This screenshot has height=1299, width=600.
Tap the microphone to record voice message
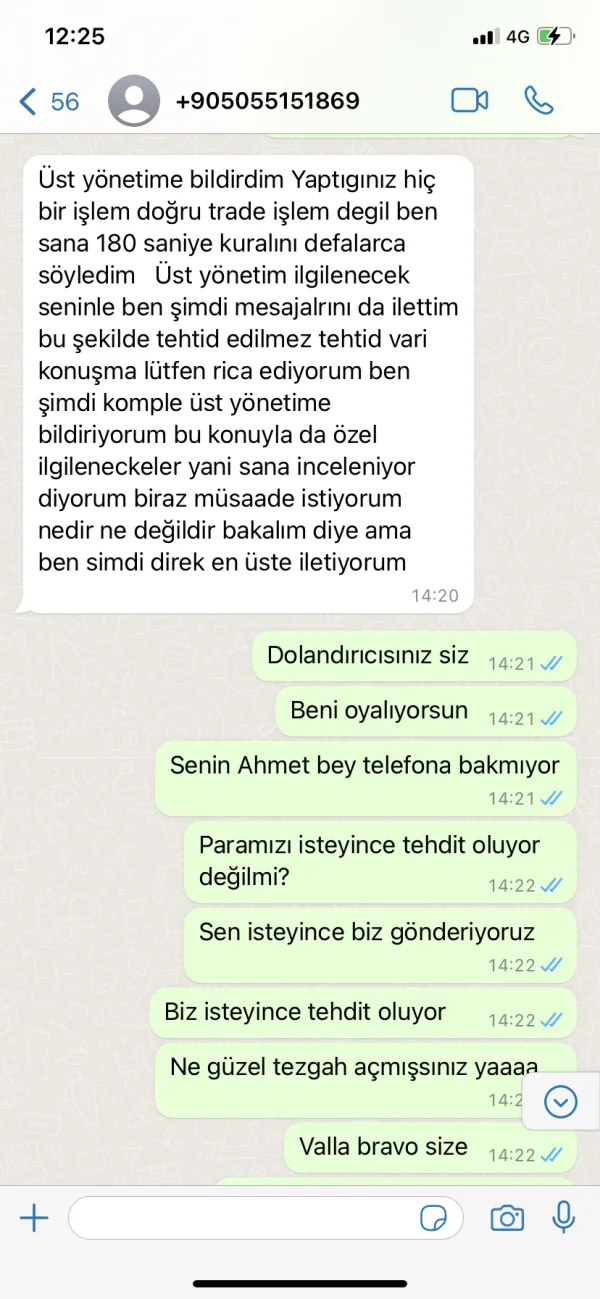point(564,1217)
